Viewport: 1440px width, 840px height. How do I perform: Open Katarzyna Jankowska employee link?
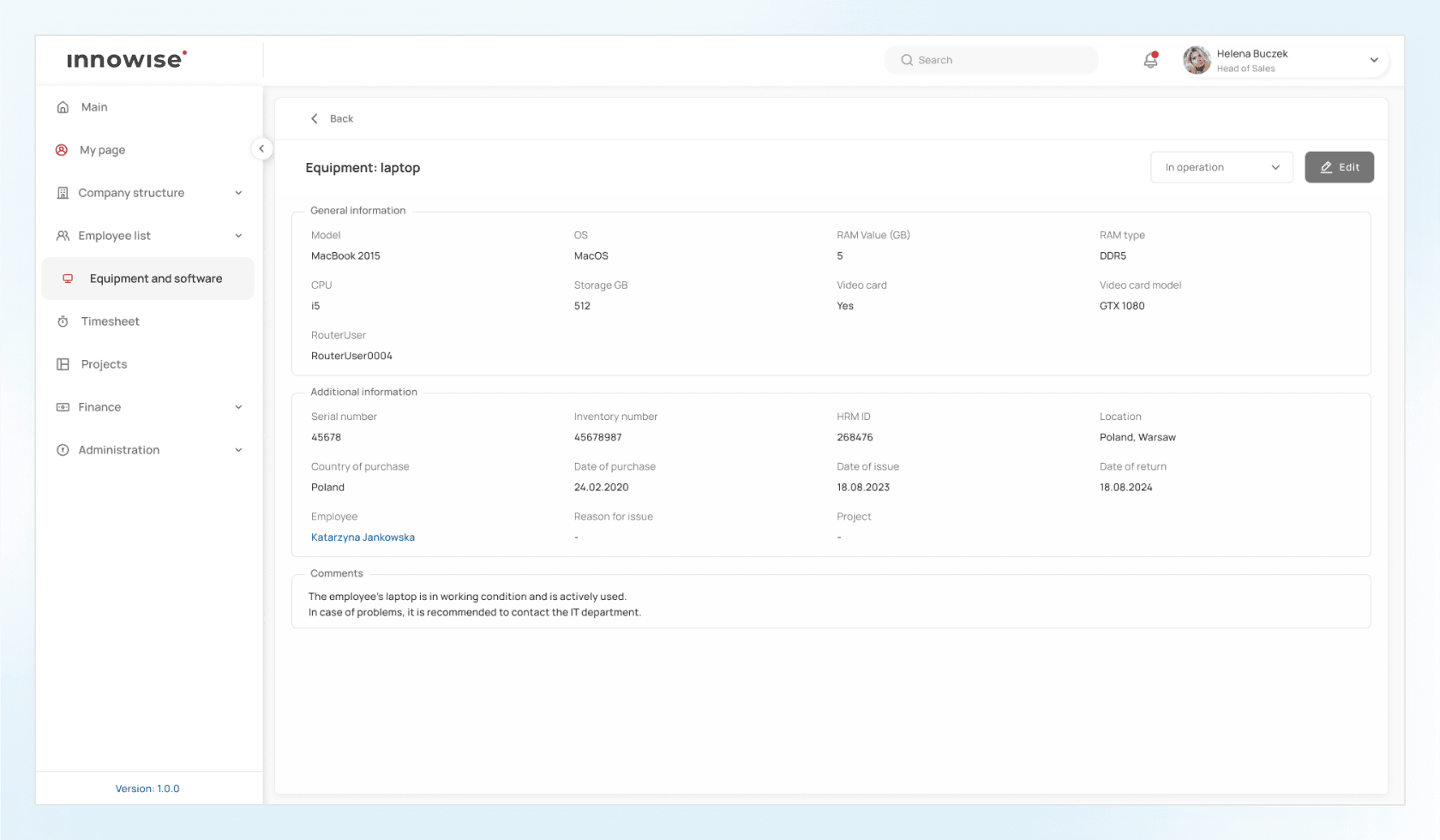tap(363, 537)
